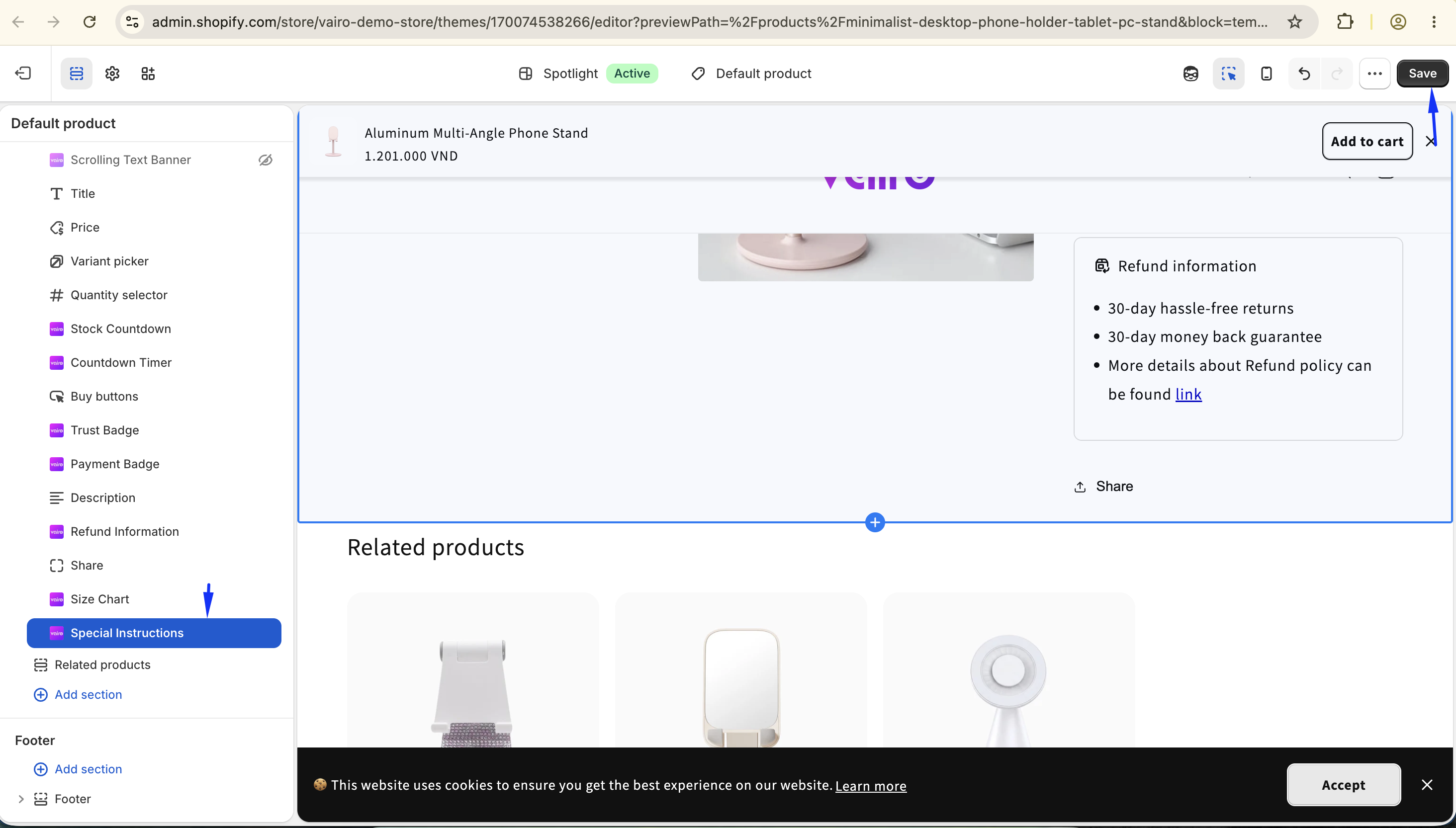Screen dimensions: 1456x828
Task: Select the Title block
Action: pos(154,193)
